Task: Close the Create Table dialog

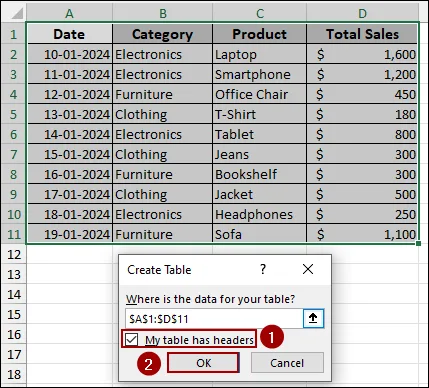Action: [308, 269]
